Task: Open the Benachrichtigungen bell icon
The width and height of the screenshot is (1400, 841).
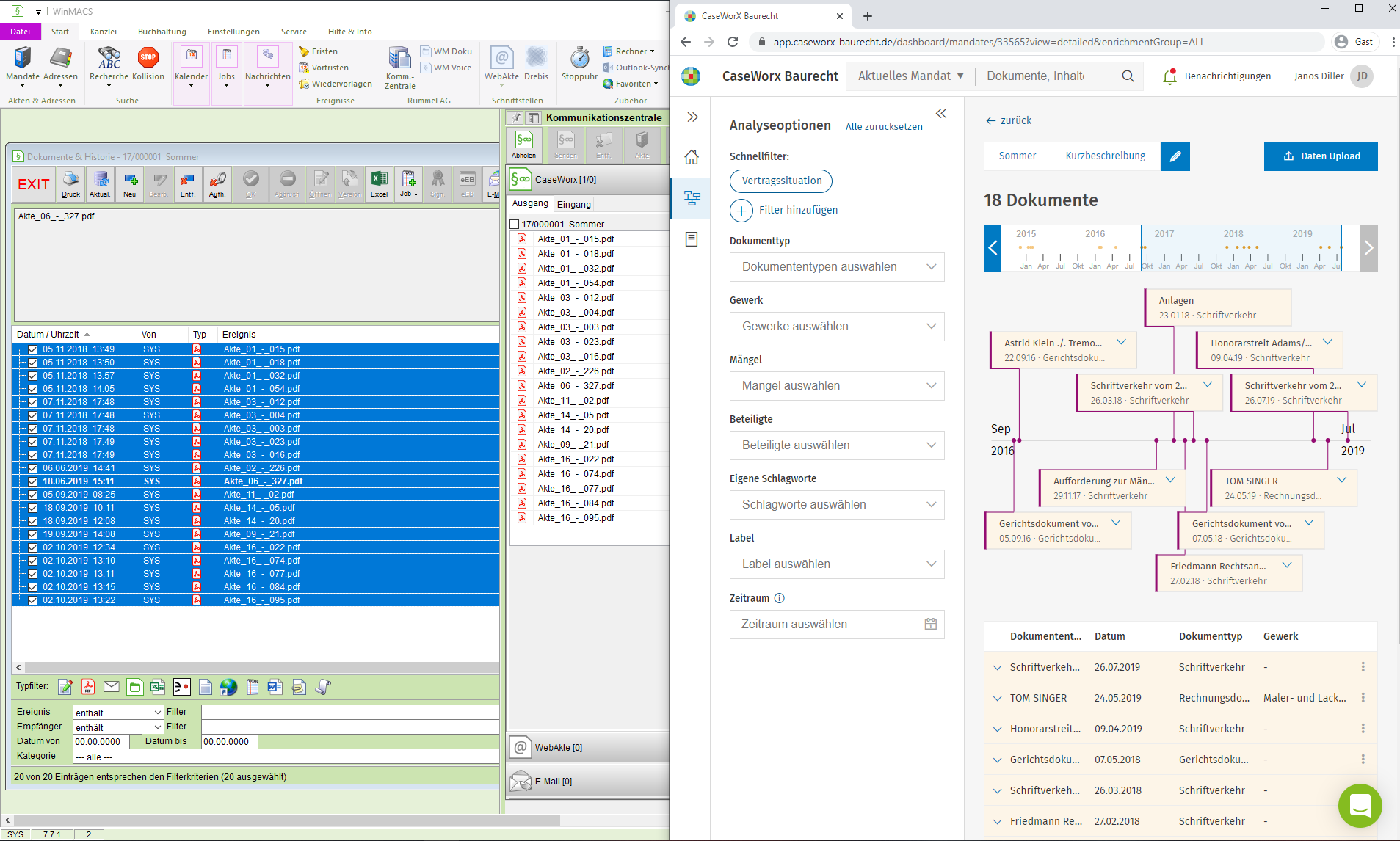Action: point(1169,76)
